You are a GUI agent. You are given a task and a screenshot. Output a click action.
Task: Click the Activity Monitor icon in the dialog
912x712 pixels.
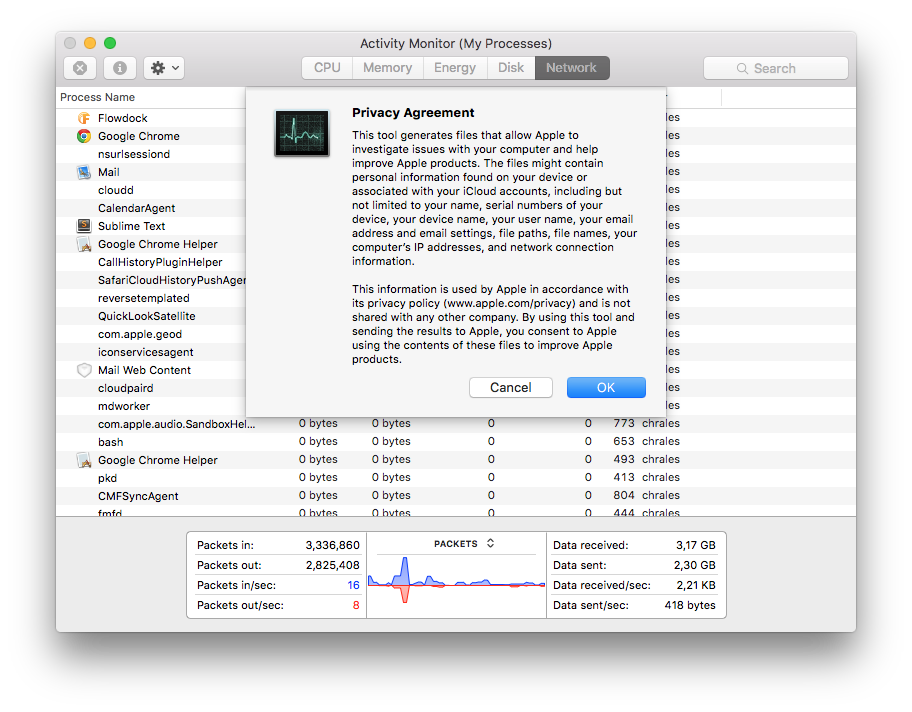coord(301,133)
